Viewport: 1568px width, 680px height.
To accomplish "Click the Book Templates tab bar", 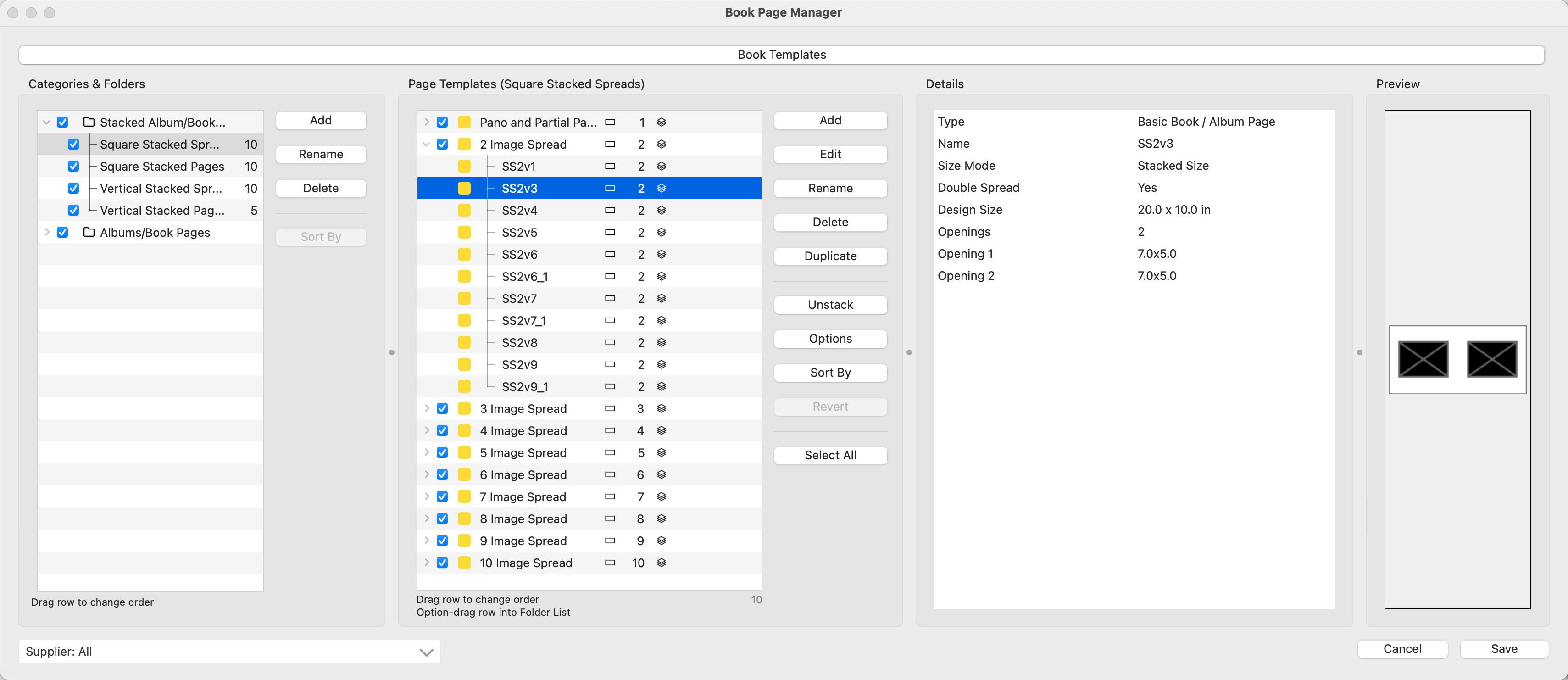I will (782, 55).
